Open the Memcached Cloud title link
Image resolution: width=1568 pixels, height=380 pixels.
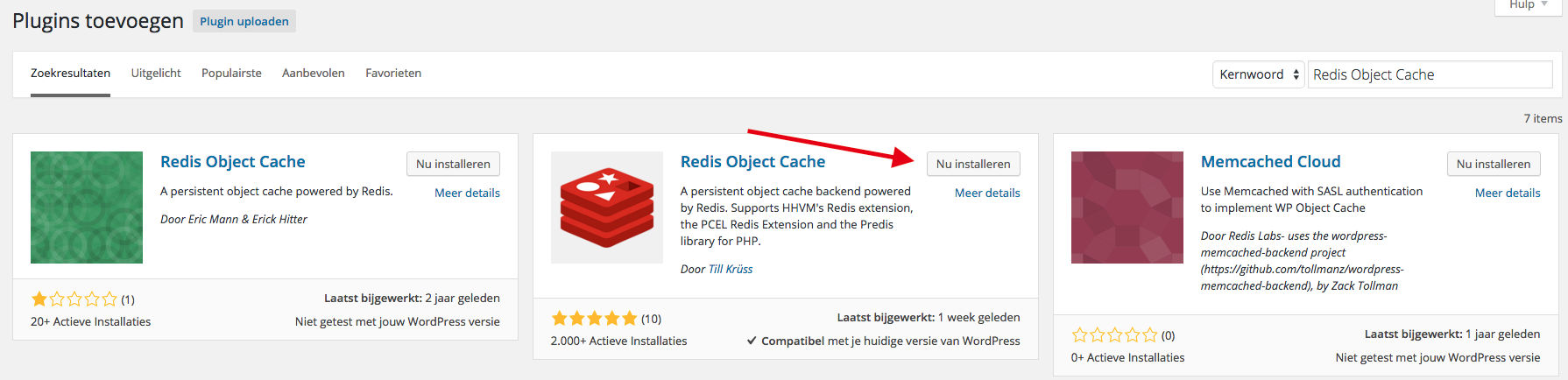tap(1270, 162)
